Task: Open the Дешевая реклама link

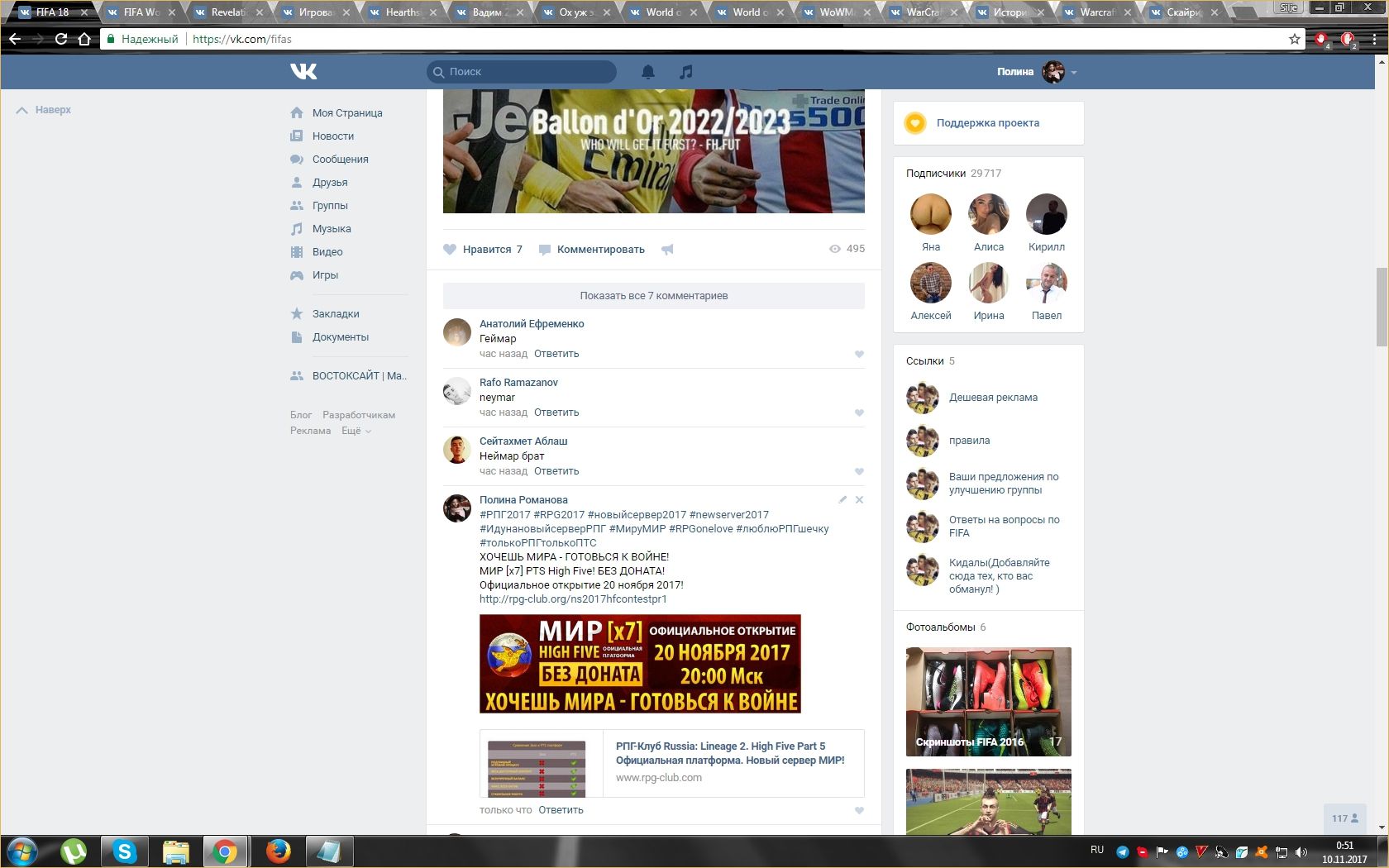Action: pos(993,398)
